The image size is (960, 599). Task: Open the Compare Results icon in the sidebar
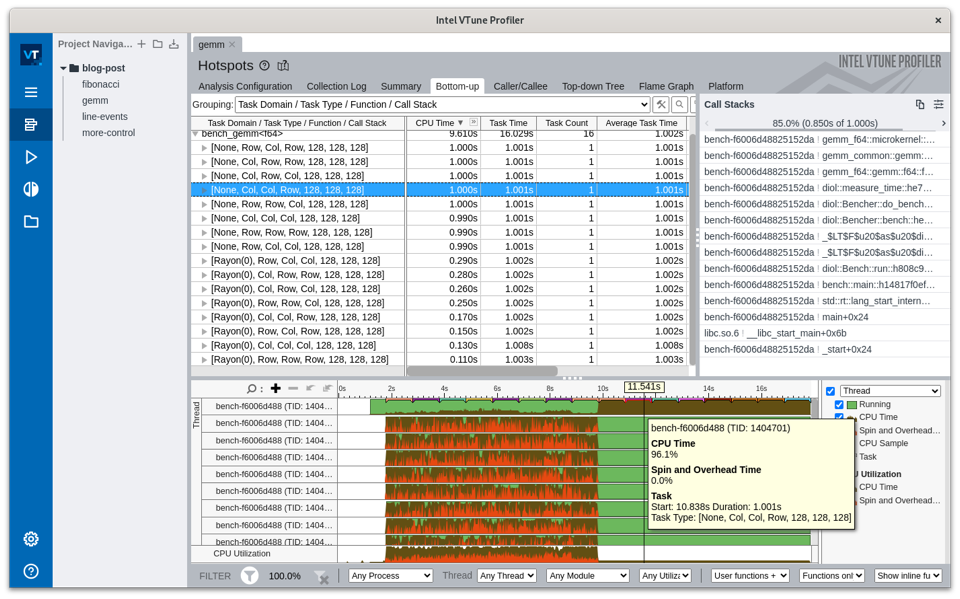pyautogui.click(x=31, y=189)
